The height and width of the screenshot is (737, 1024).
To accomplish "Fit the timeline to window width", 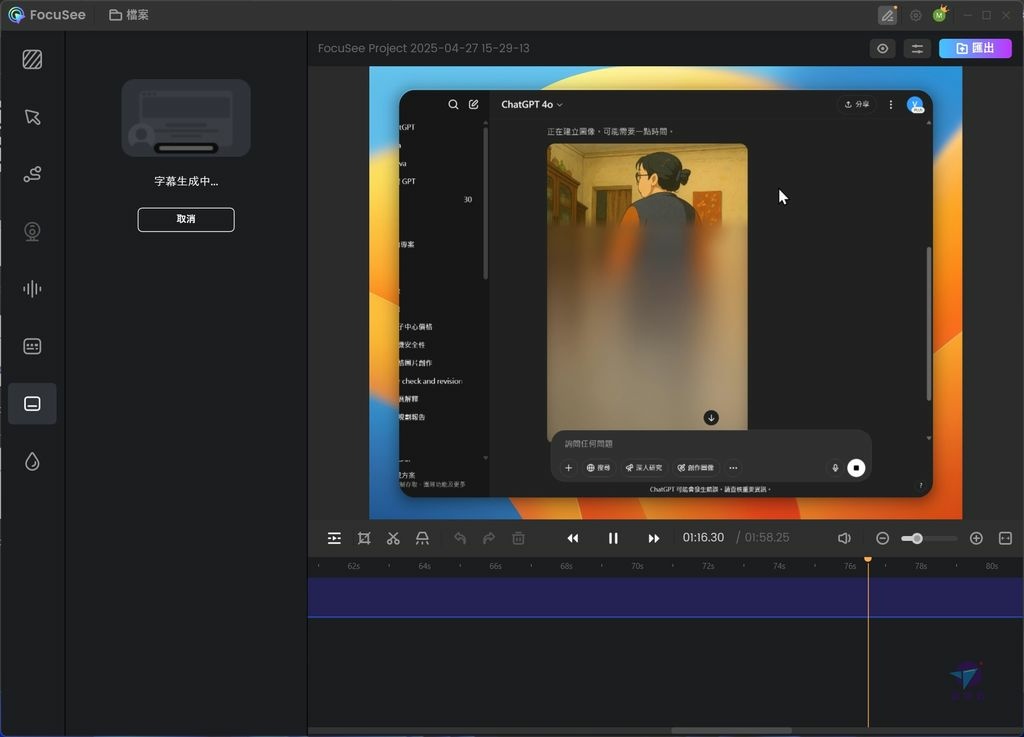I will tap(1005, 538).
